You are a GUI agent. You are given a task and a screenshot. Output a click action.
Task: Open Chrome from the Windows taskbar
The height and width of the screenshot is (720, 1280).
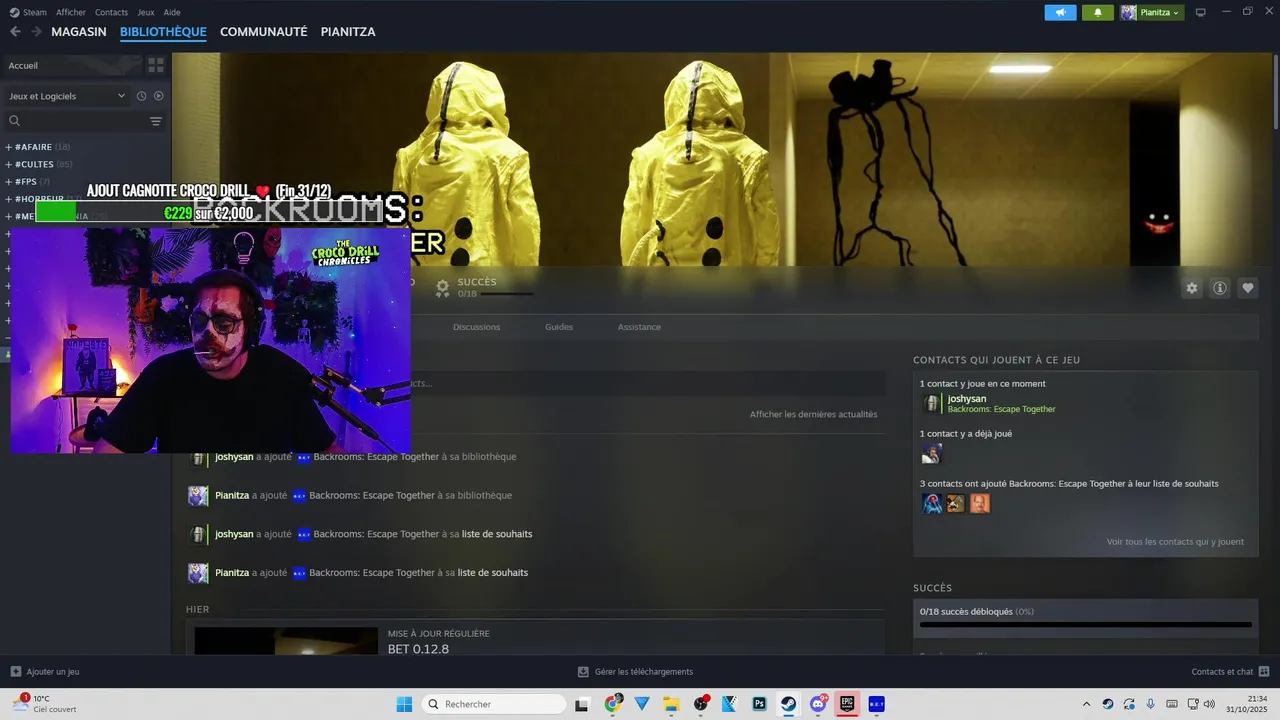[613, 704]
